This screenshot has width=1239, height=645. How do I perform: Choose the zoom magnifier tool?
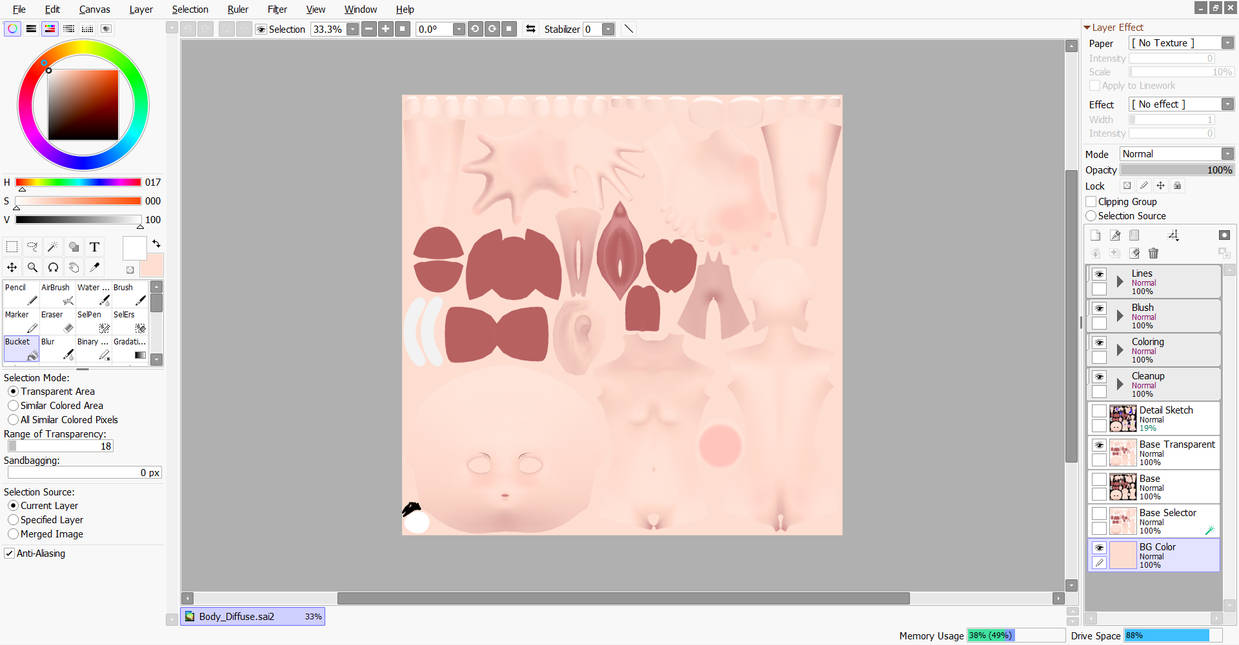pyautogui.click(x=32, y=267)
